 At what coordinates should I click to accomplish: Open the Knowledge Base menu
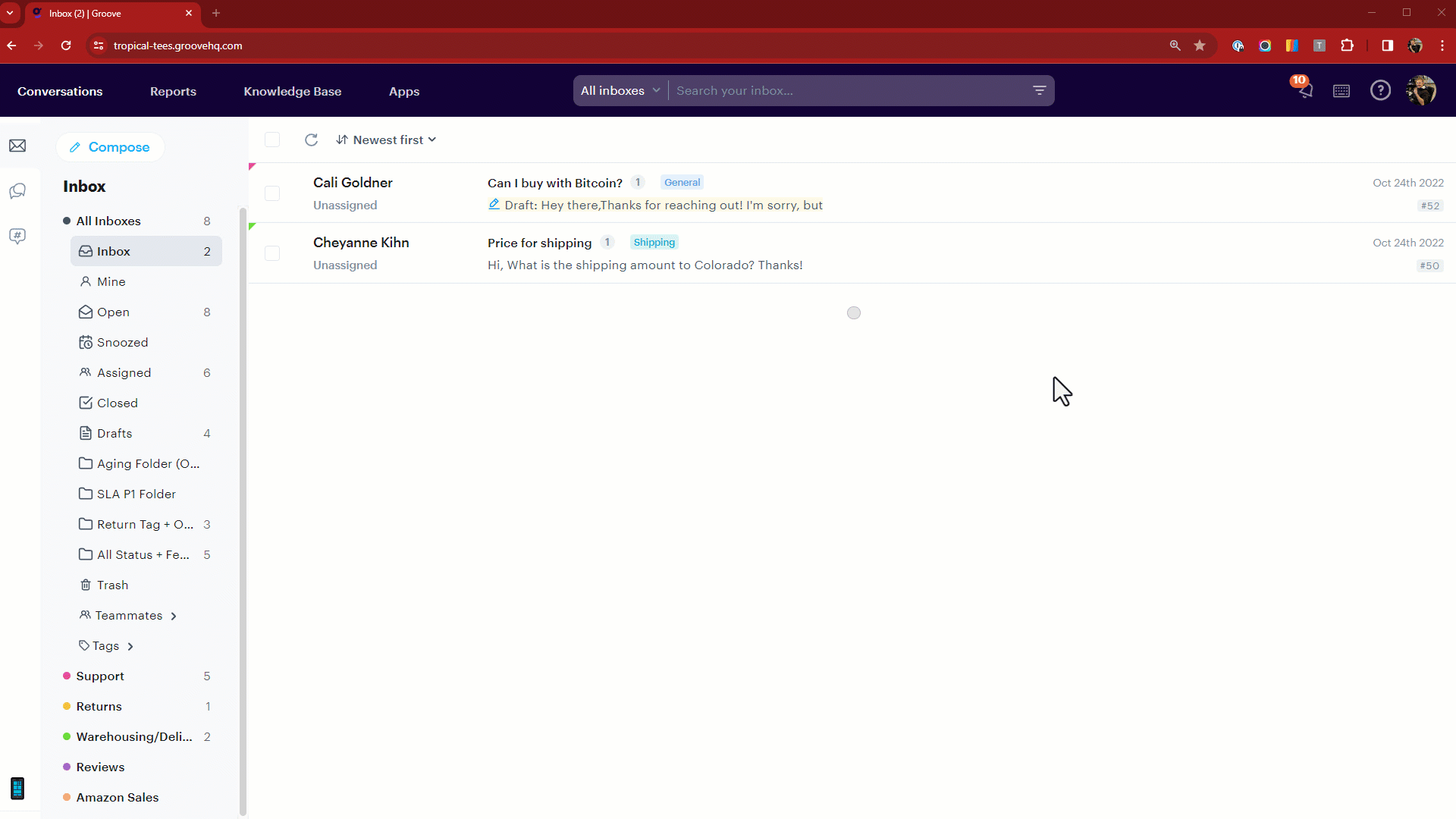pos(292,91)
